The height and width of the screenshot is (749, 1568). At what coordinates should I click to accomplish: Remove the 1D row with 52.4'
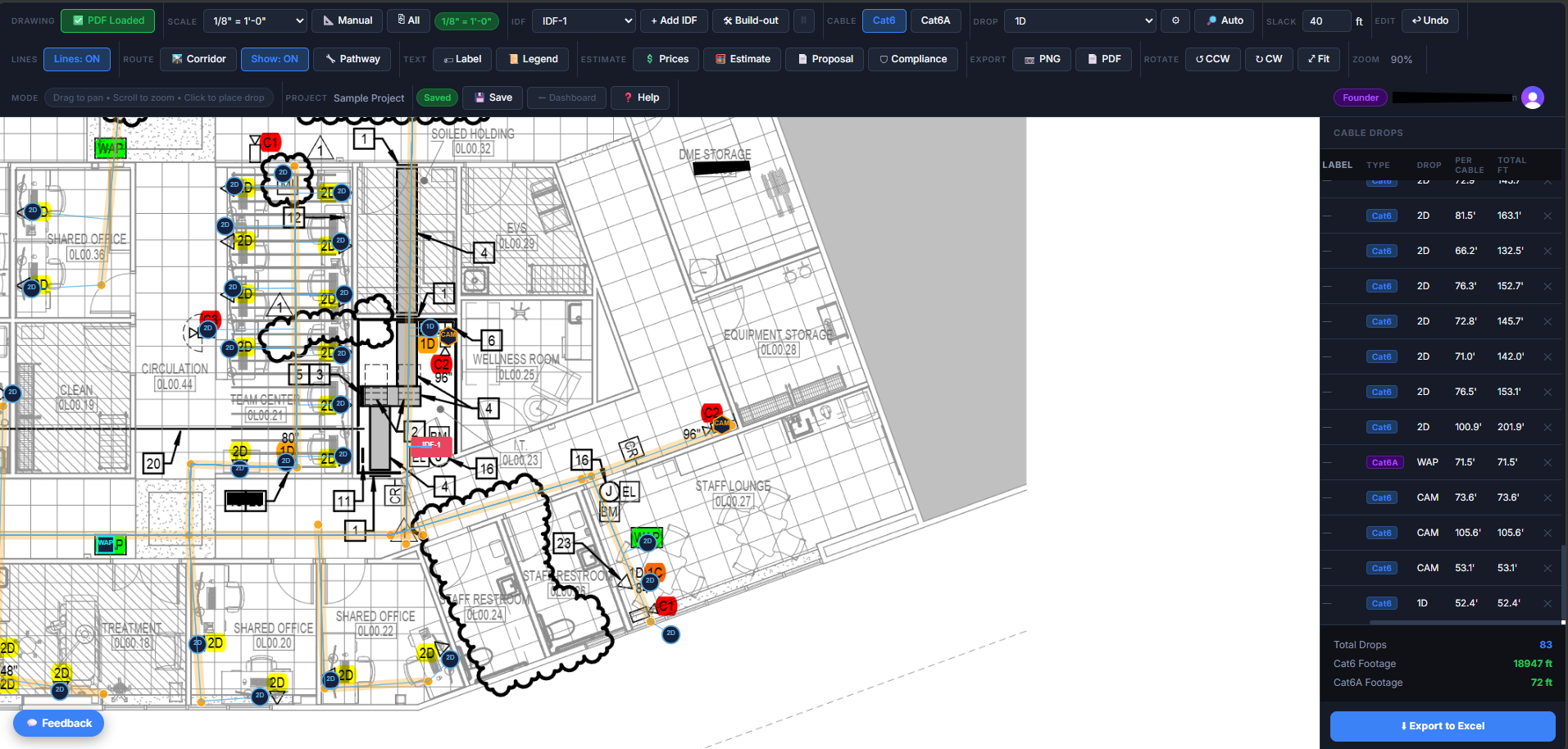1548,603
